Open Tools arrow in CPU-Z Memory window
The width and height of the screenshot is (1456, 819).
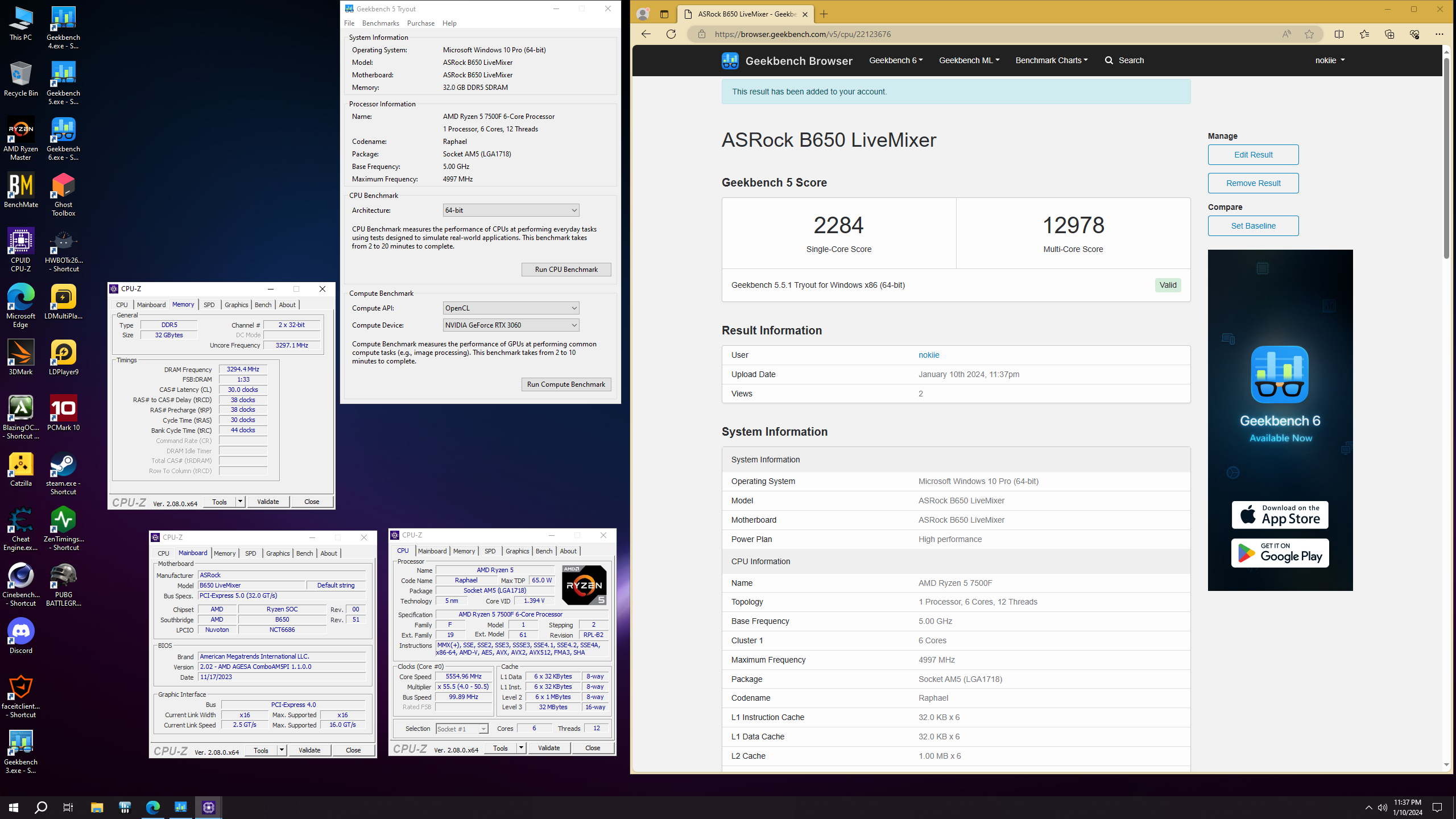pos(241,502)
